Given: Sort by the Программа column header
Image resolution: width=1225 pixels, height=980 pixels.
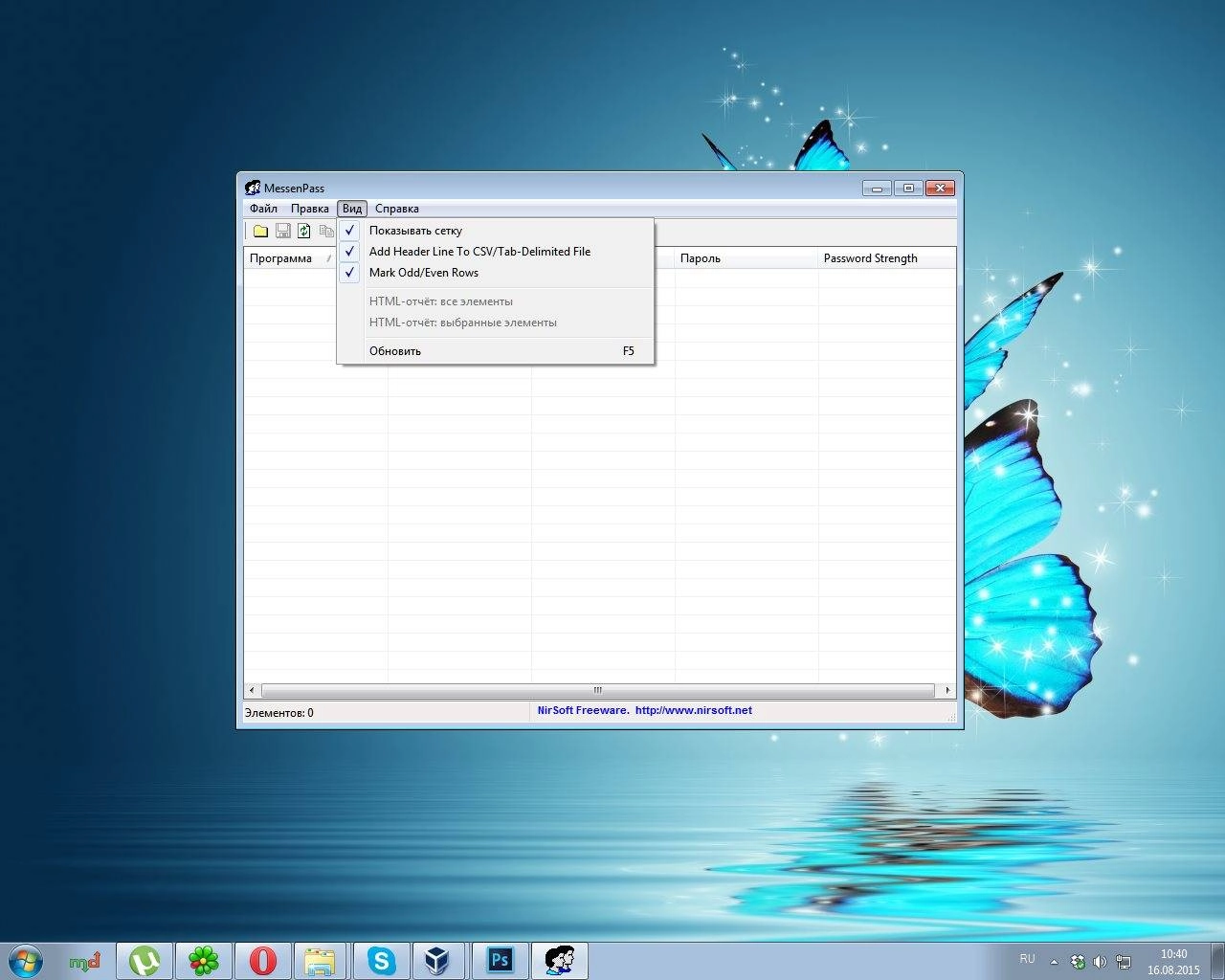Looking at the screenshot, I should coord(291,258).
